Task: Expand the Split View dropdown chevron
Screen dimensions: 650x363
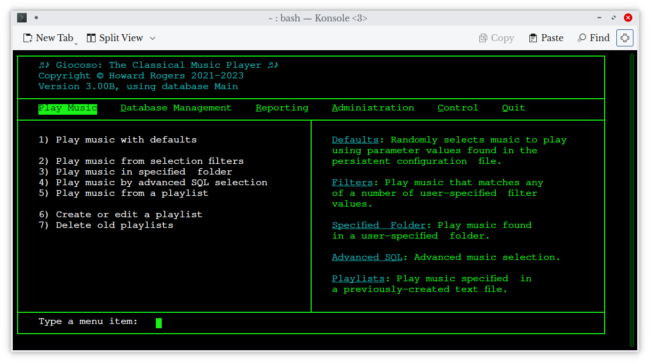Action: (x=153, y=38)
